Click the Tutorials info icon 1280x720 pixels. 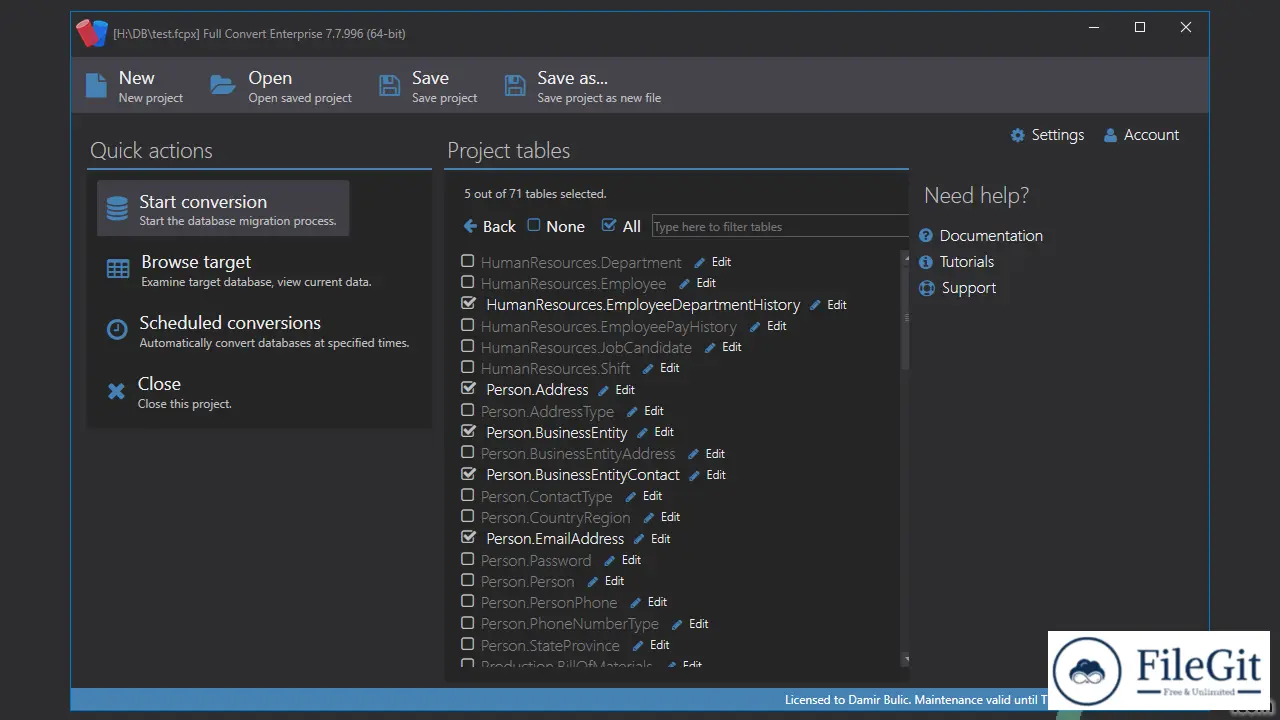(926, 262)
